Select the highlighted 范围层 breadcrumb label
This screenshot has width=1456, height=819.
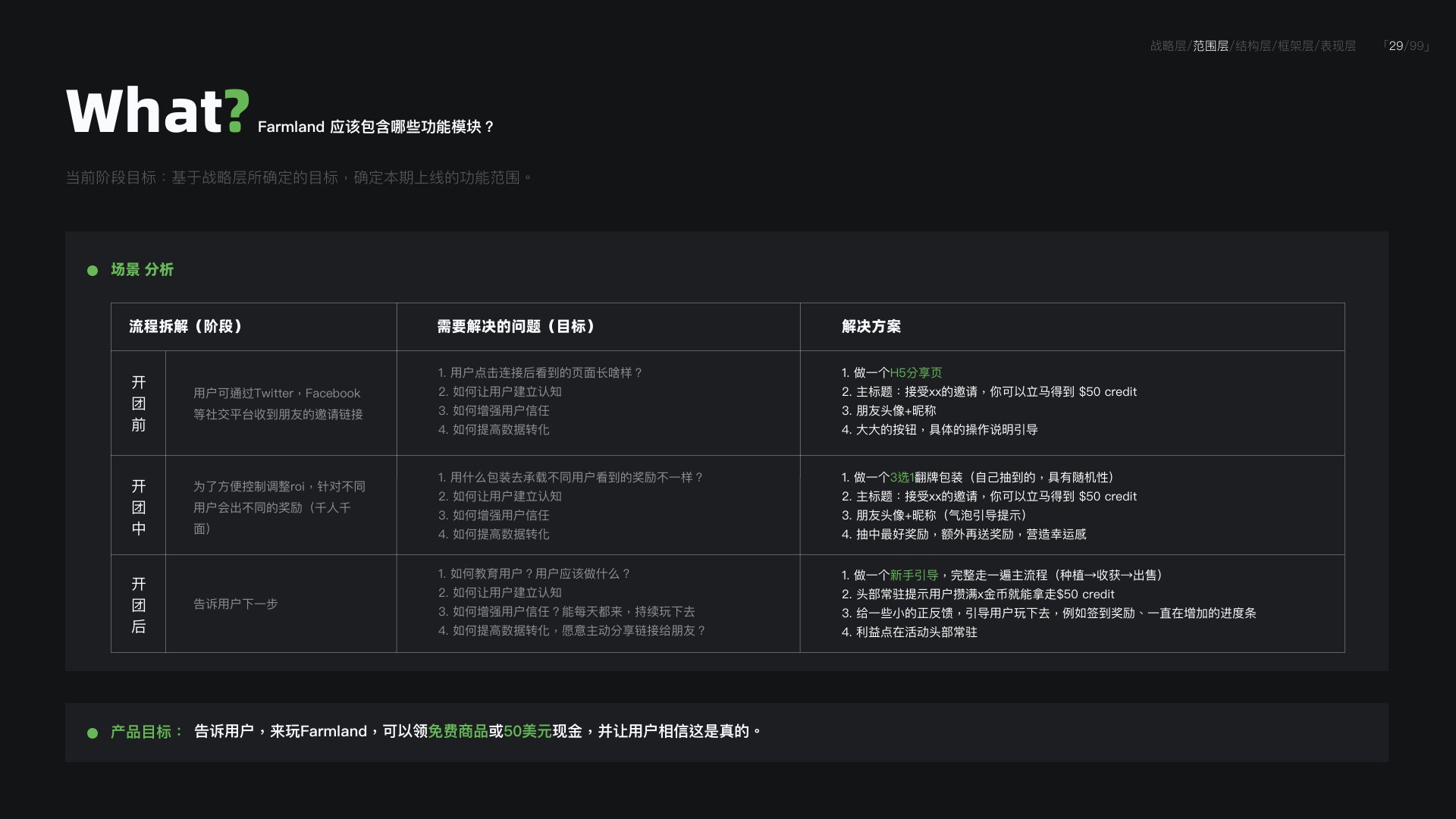(1210, 45)
